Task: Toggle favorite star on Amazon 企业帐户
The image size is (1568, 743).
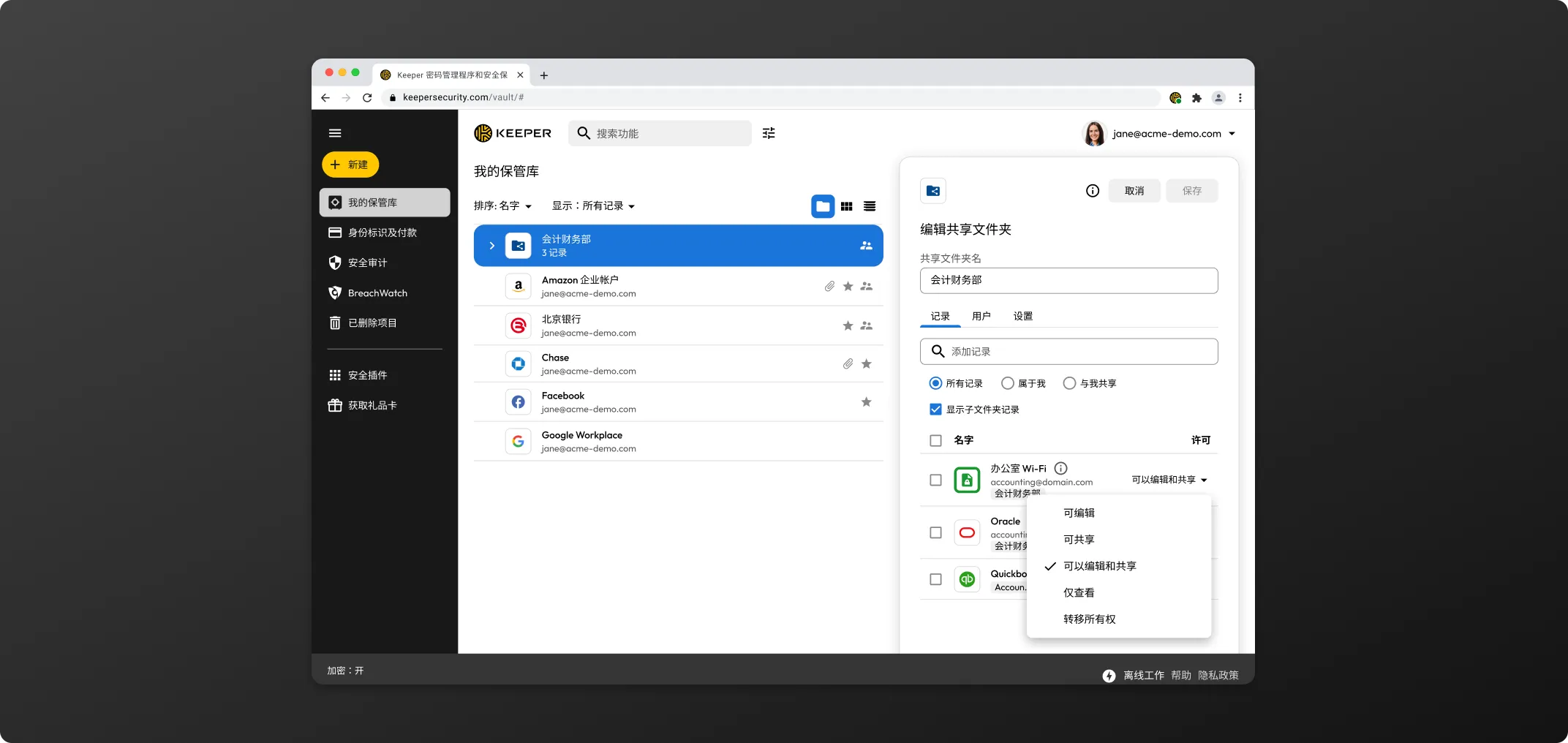Action: 848,287
